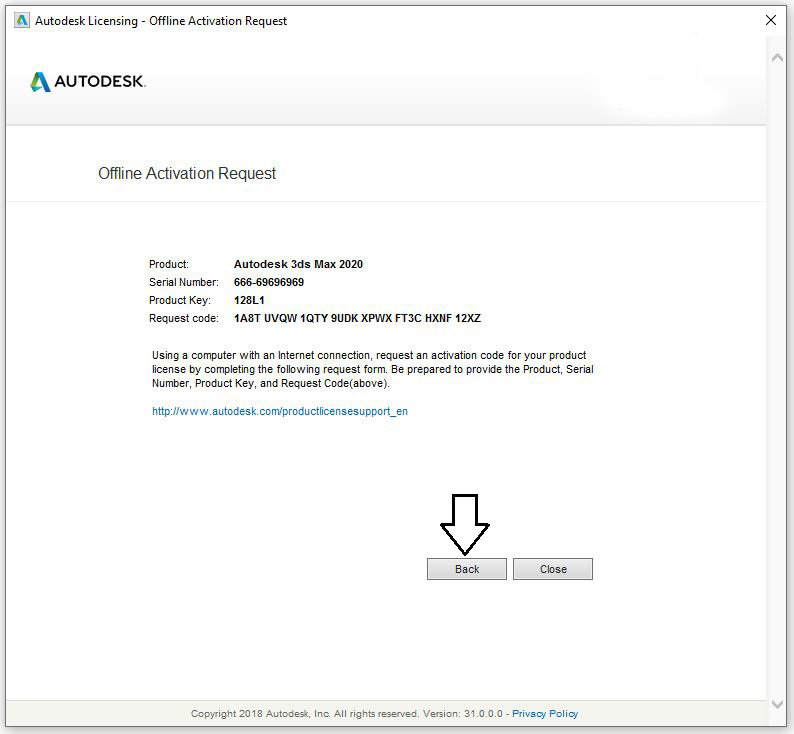Click the instructions paragraph about Internet connection
The height and width of the screenshot is (734, 794).
pos(373,369)
